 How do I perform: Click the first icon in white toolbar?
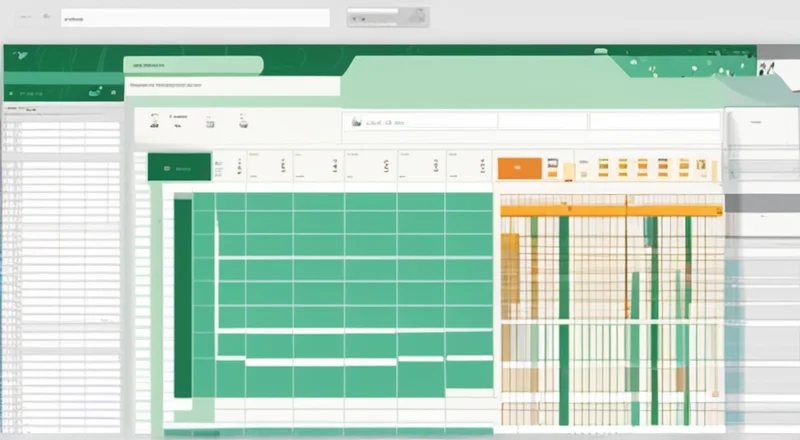[x=155, y=121]
